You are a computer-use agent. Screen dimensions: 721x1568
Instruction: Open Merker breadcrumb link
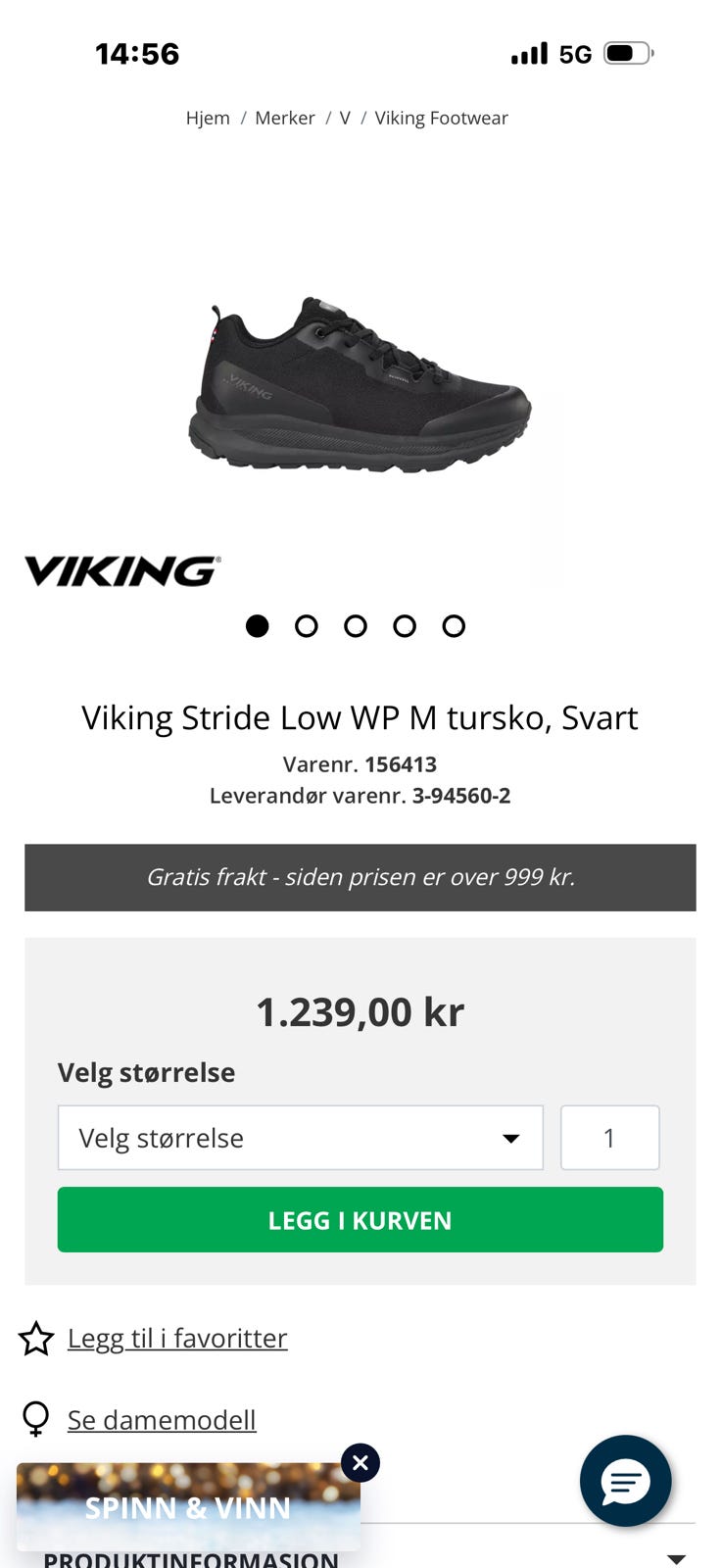pos(284,119)
